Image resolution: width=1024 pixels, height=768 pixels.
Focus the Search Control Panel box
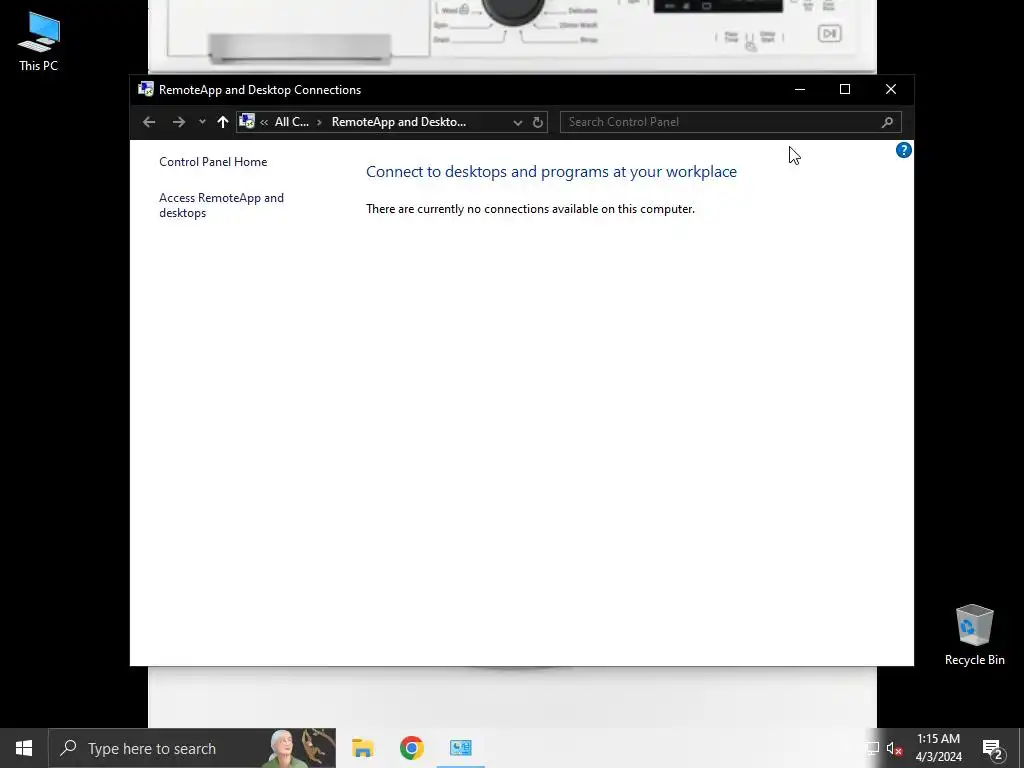coord(730,122)
